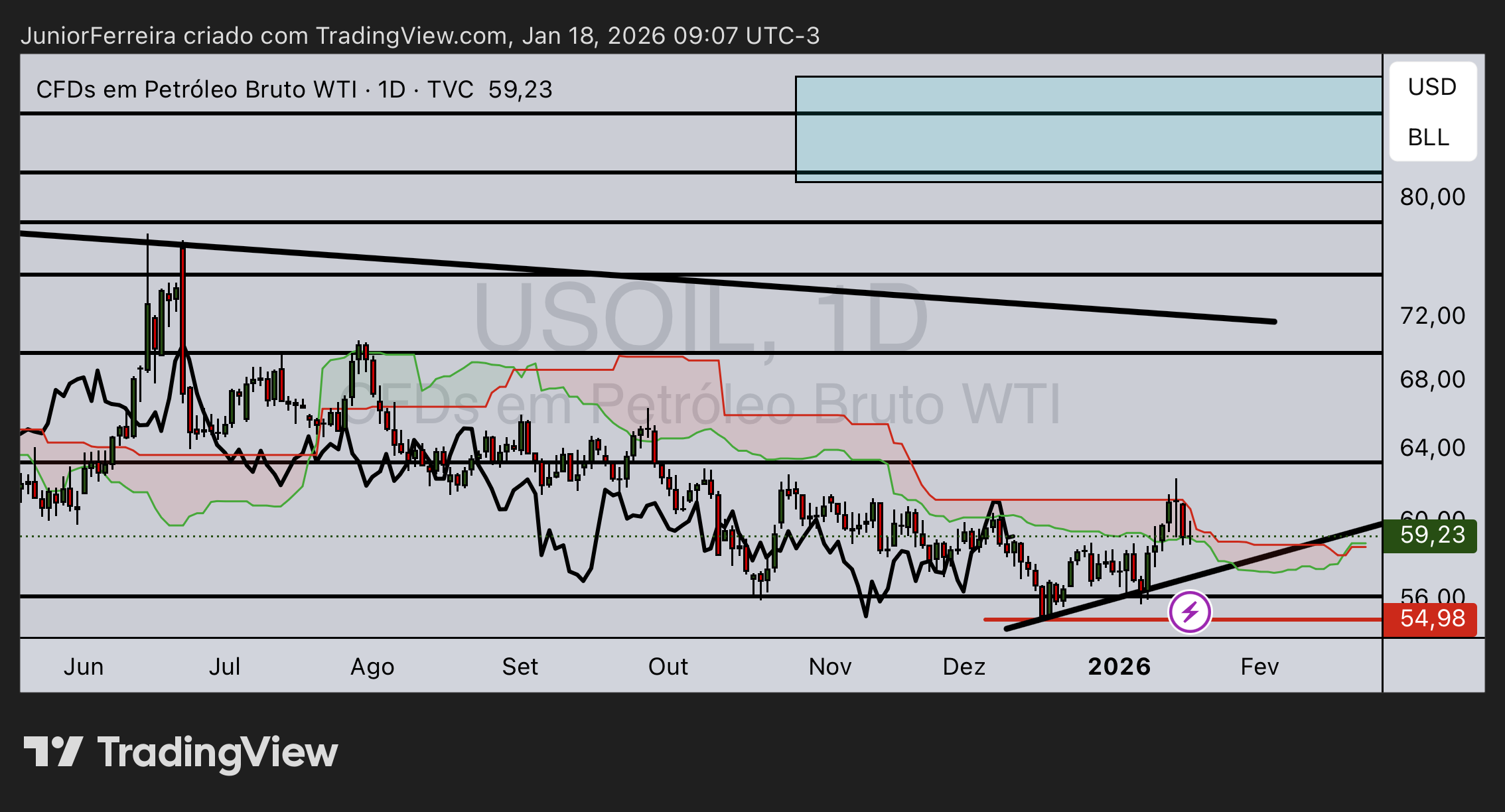Click the Dez label on time axis
The width and height of the screenshot is (1505, 812).
[964, 666]
